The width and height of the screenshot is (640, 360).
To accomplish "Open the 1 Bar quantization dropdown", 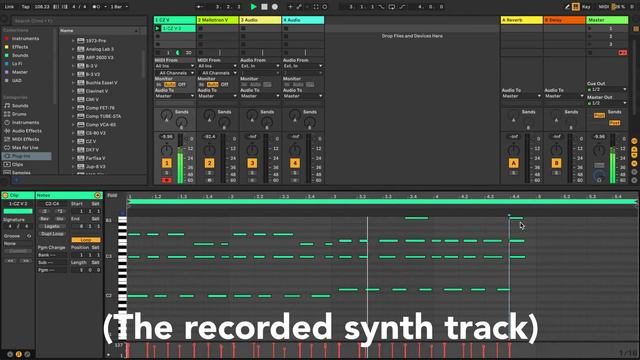I will point(120,7).
